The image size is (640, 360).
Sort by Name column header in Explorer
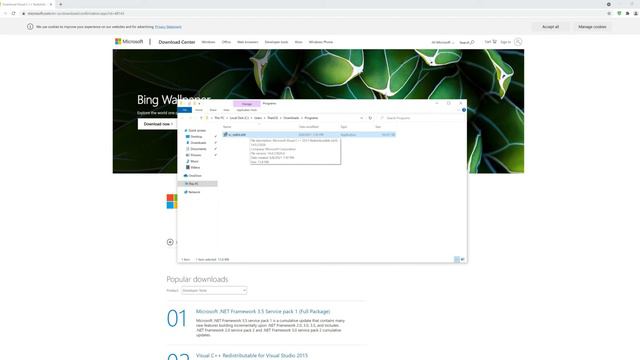(x=227, y=127)
